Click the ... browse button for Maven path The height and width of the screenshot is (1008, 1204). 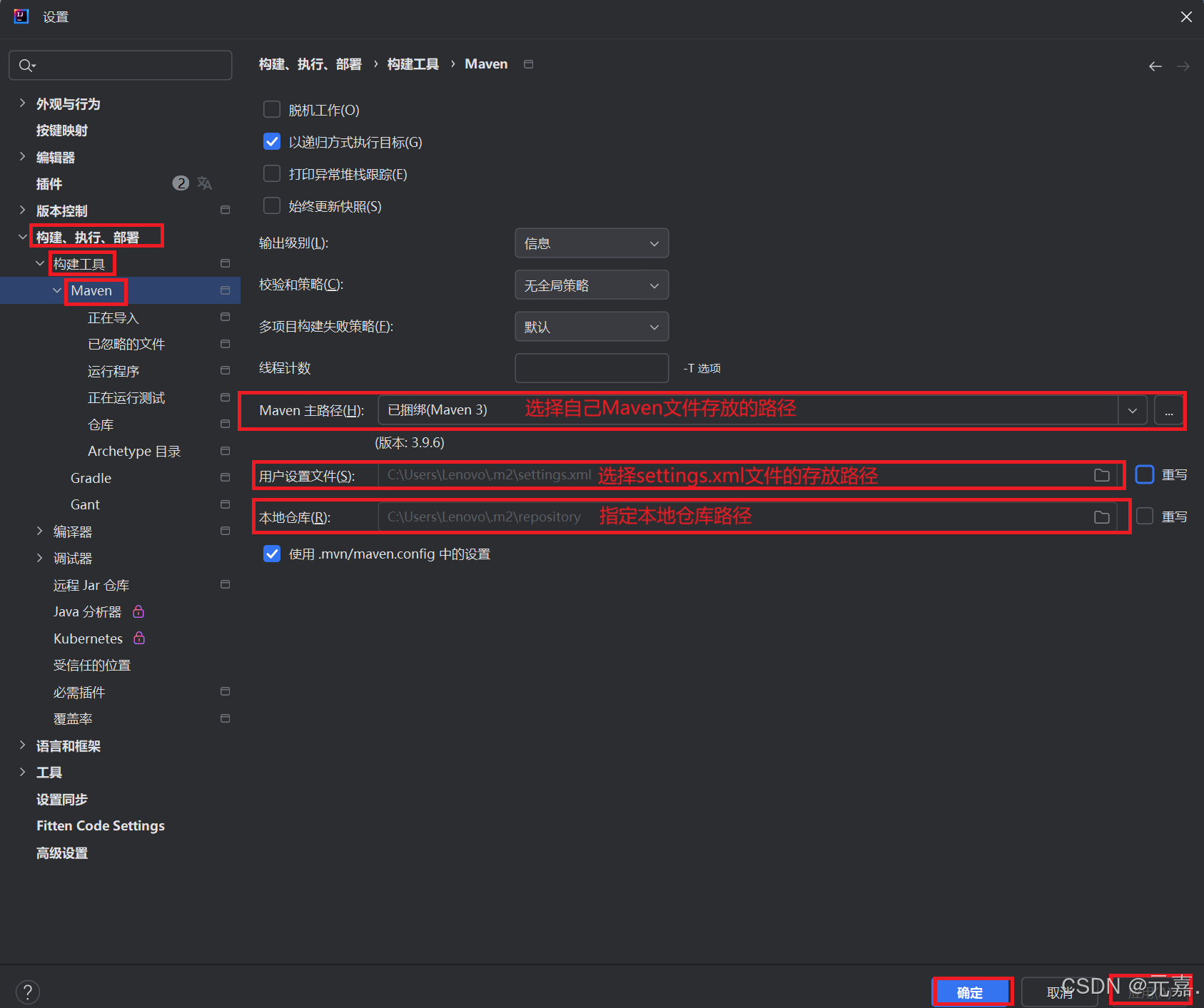click(1169, 410)
